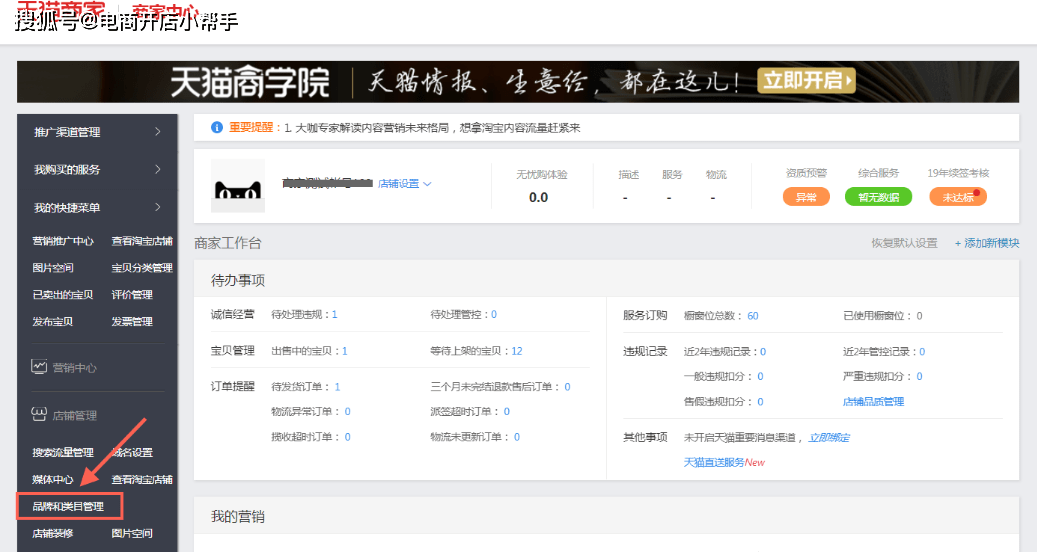Image resolution: width=1037 pixels, height=552 pixels.
Task: Click 恢复默认设置
Action: pyautogui.click(x=904, y=243)
